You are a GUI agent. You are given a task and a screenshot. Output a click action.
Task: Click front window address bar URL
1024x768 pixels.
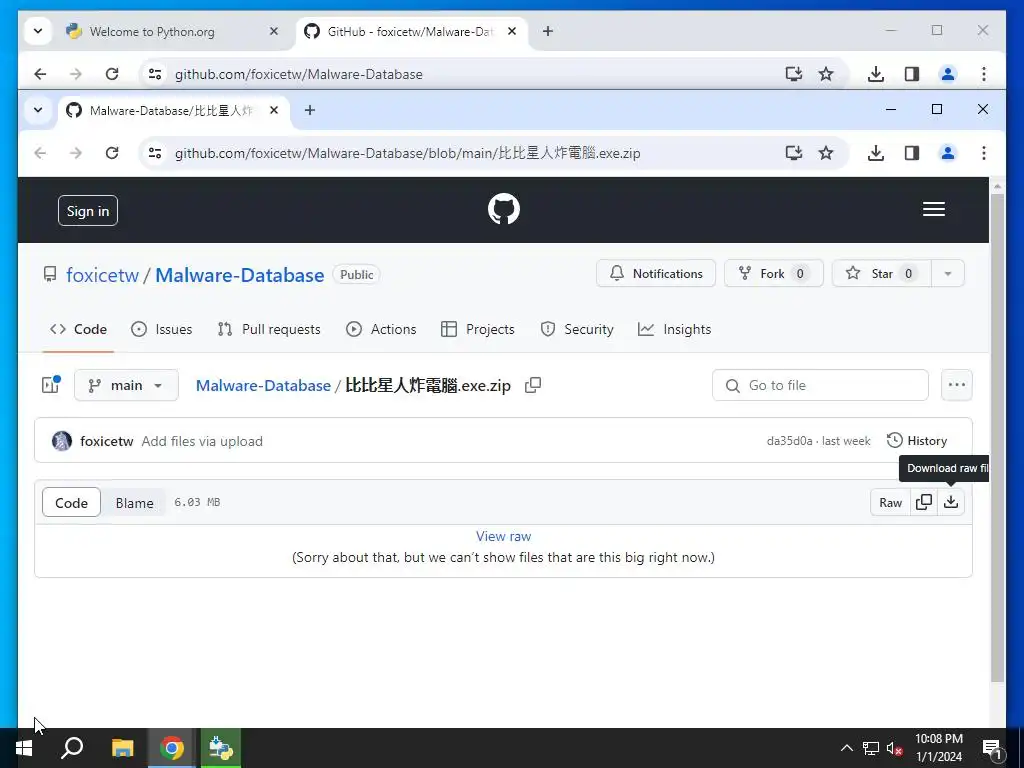click(408, 153)
